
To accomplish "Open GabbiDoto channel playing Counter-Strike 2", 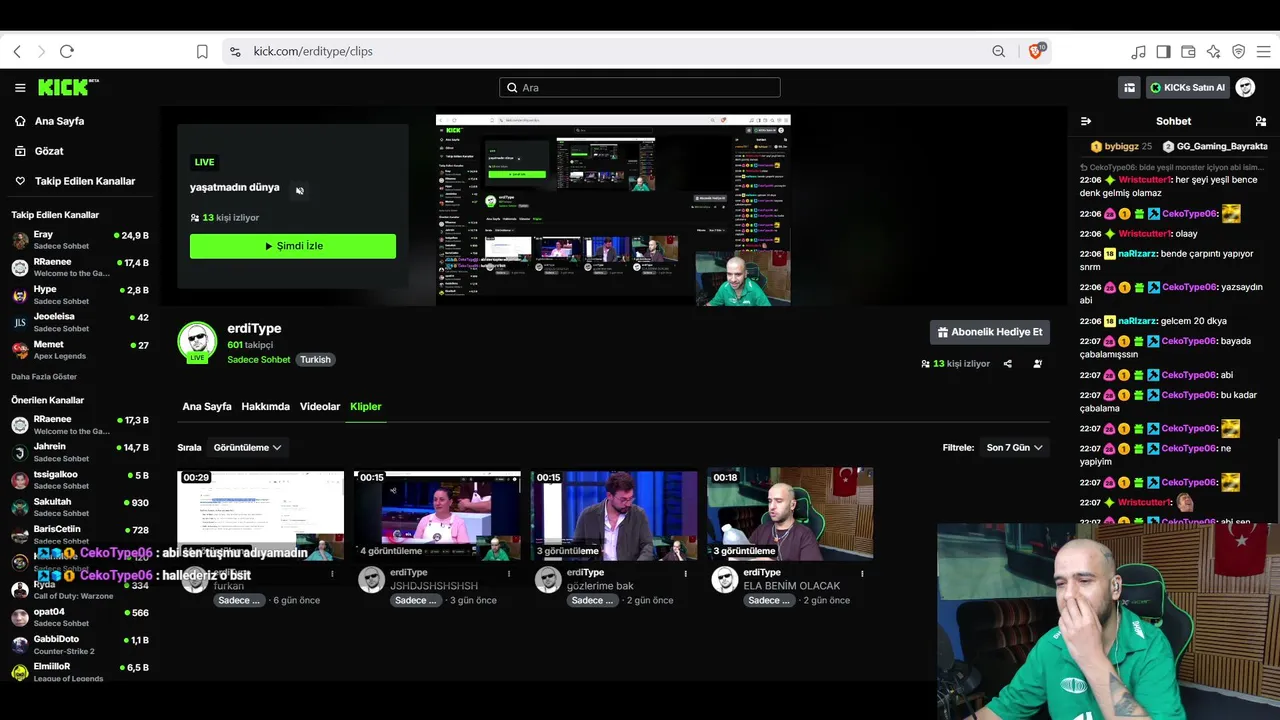I will pyautogui.click(x=80, y=644).
